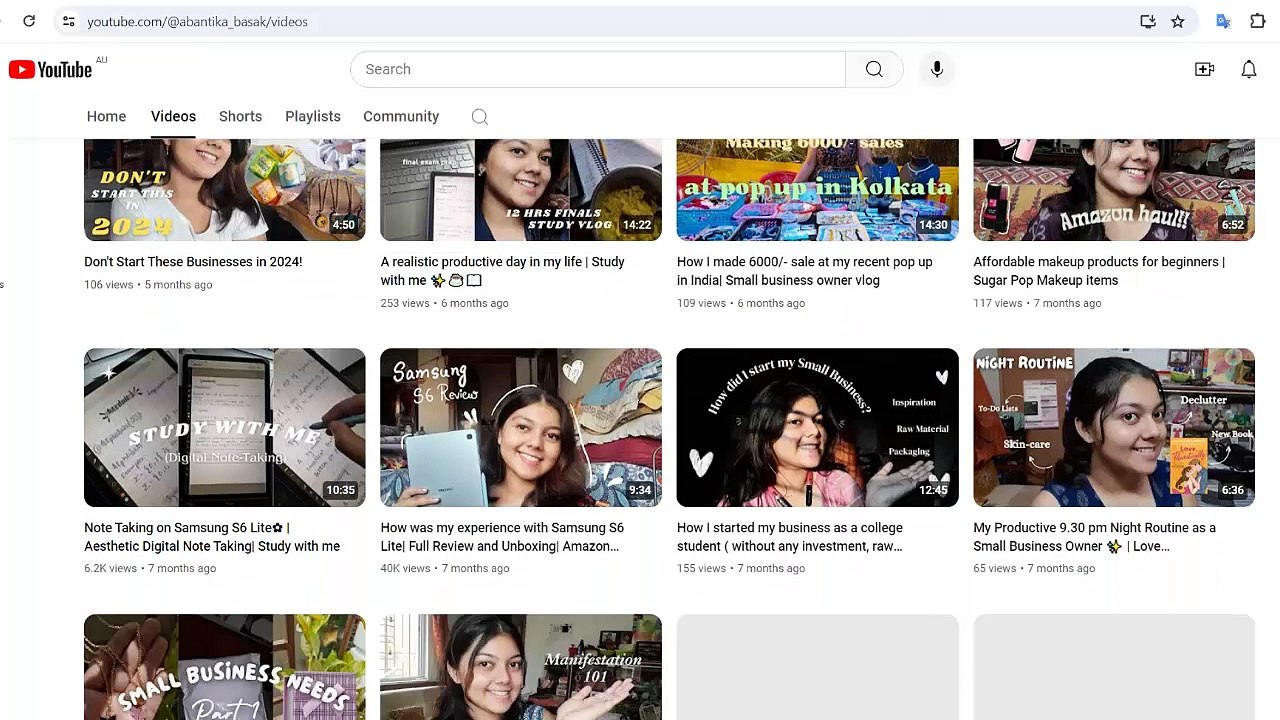
Task: Select the Home channel tab
Action: coord(106,116)
